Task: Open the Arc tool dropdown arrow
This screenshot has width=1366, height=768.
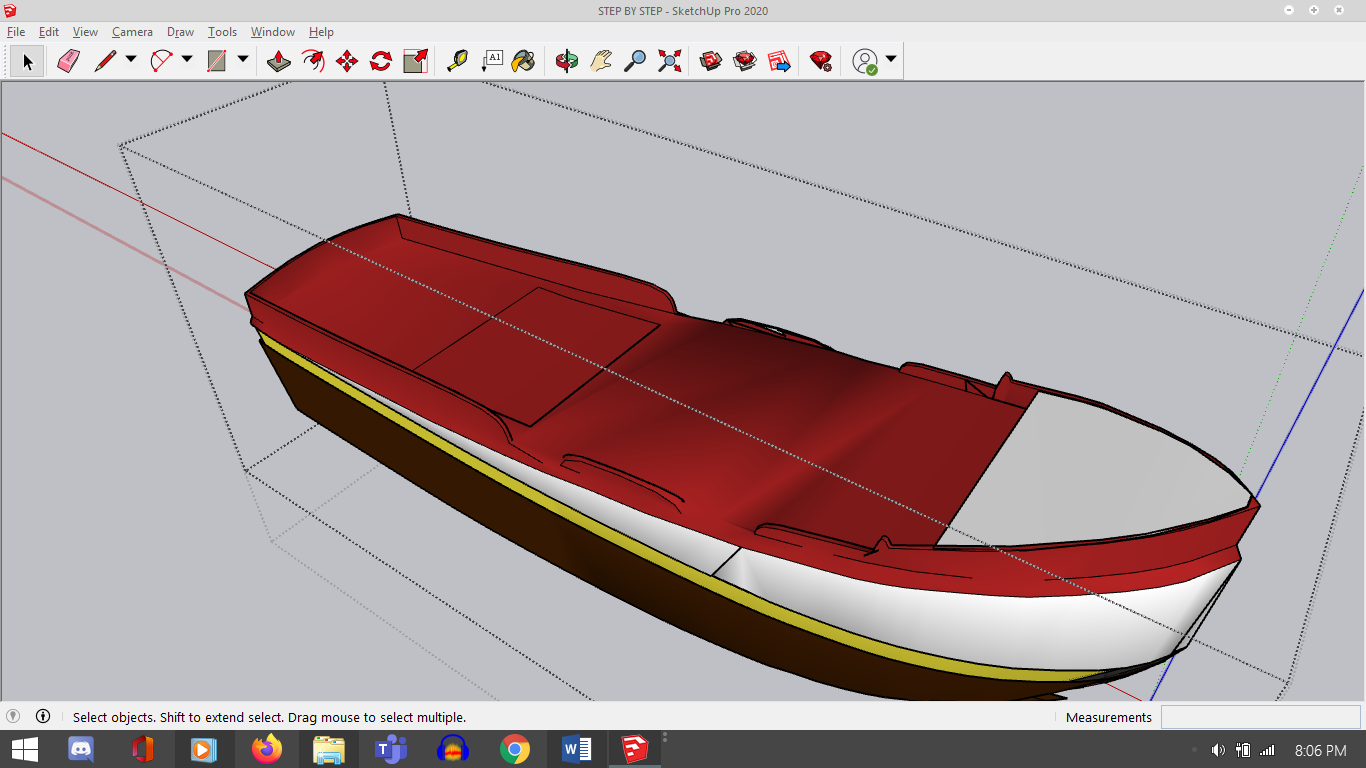Action: click(x=187, y=60)
